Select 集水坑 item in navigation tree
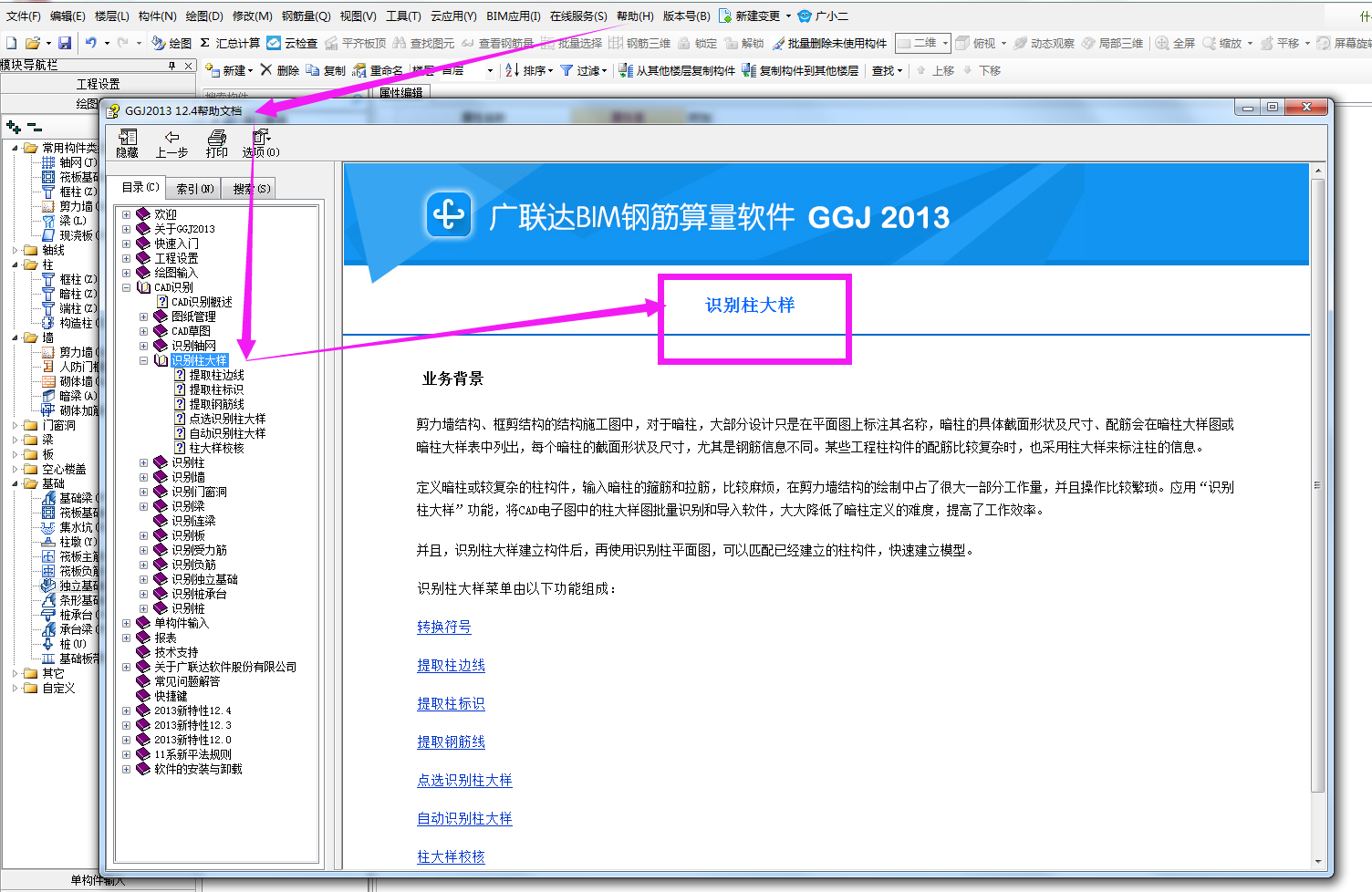The height and width of the screenshot is (892, 1372). pos(76,527)
